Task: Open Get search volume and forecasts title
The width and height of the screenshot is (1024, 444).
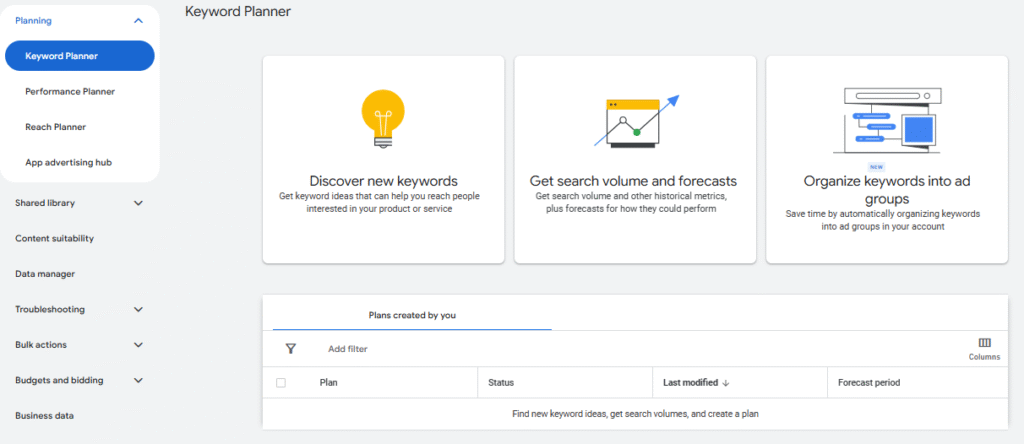Action: (633, 181)
